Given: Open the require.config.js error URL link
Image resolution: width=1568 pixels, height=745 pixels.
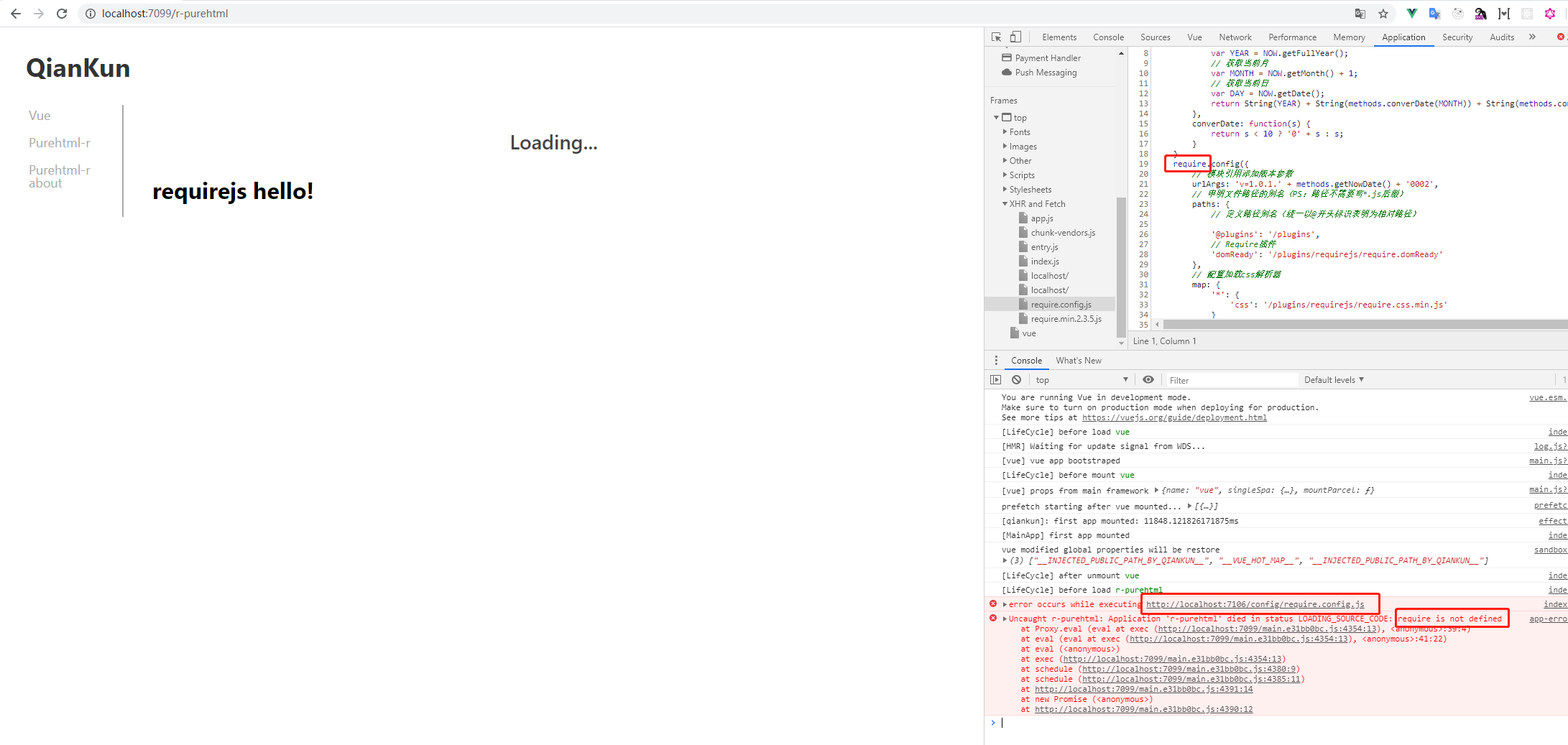Looking at the screenshot, I should coord(1255,605).
